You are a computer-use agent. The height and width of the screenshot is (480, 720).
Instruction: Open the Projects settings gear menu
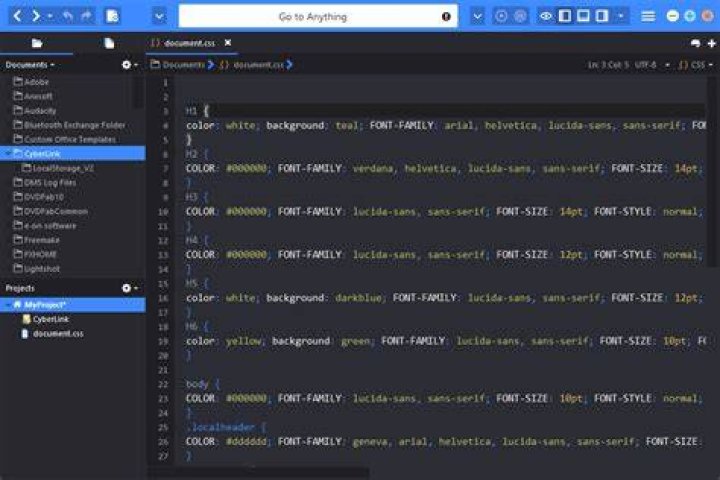(x=129, y=288)
